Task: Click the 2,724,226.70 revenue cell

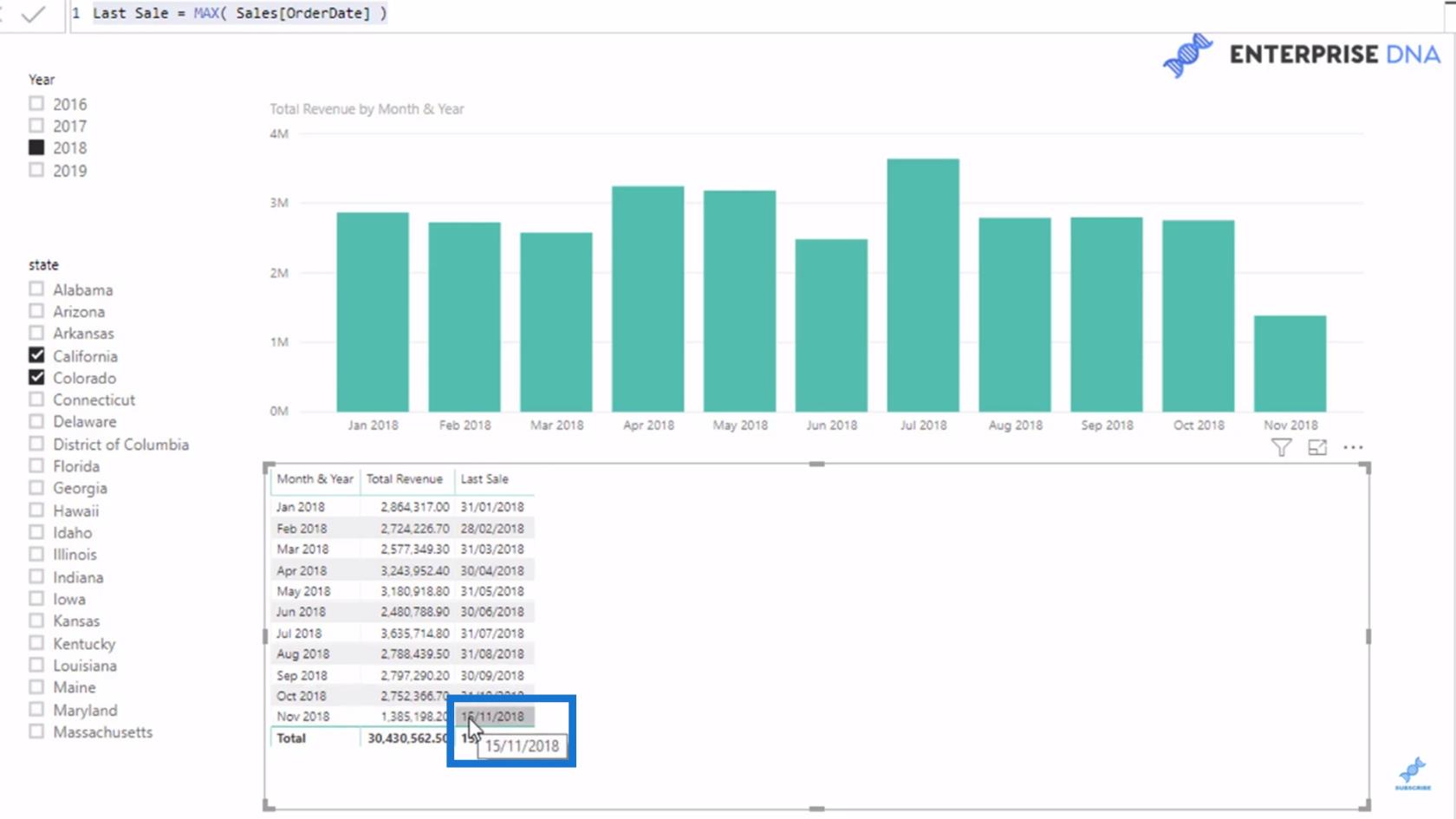Action: tap(415, 528)
